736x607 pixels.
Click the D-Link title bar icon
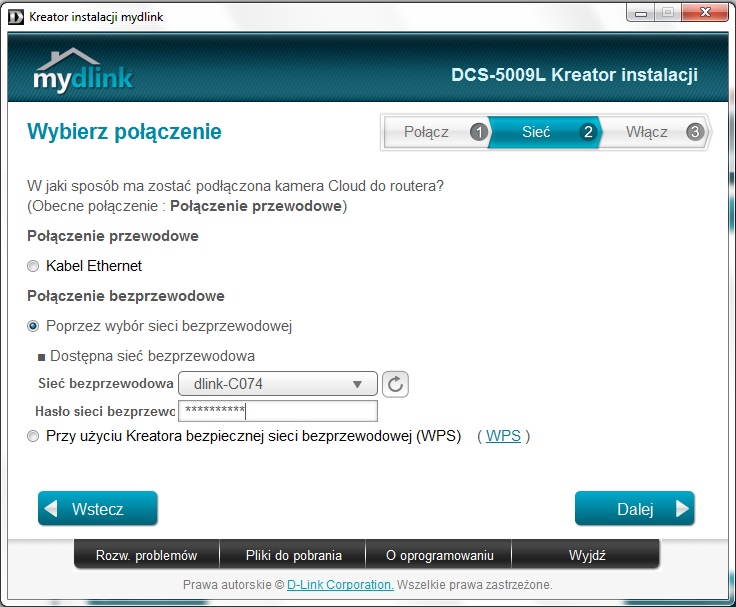pyautogui.click(x=16, y=17)
